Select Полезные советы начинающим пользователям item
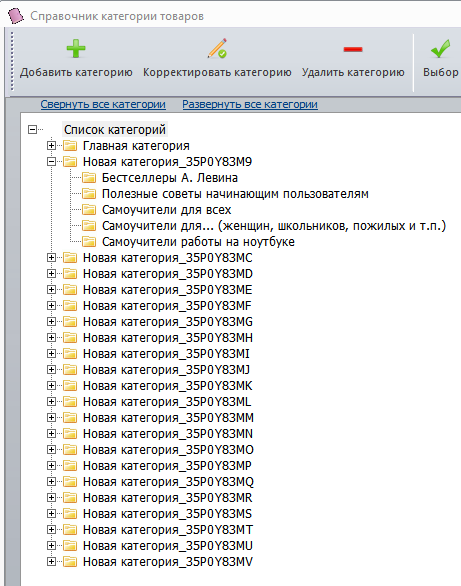 click(x=235, y=194)
